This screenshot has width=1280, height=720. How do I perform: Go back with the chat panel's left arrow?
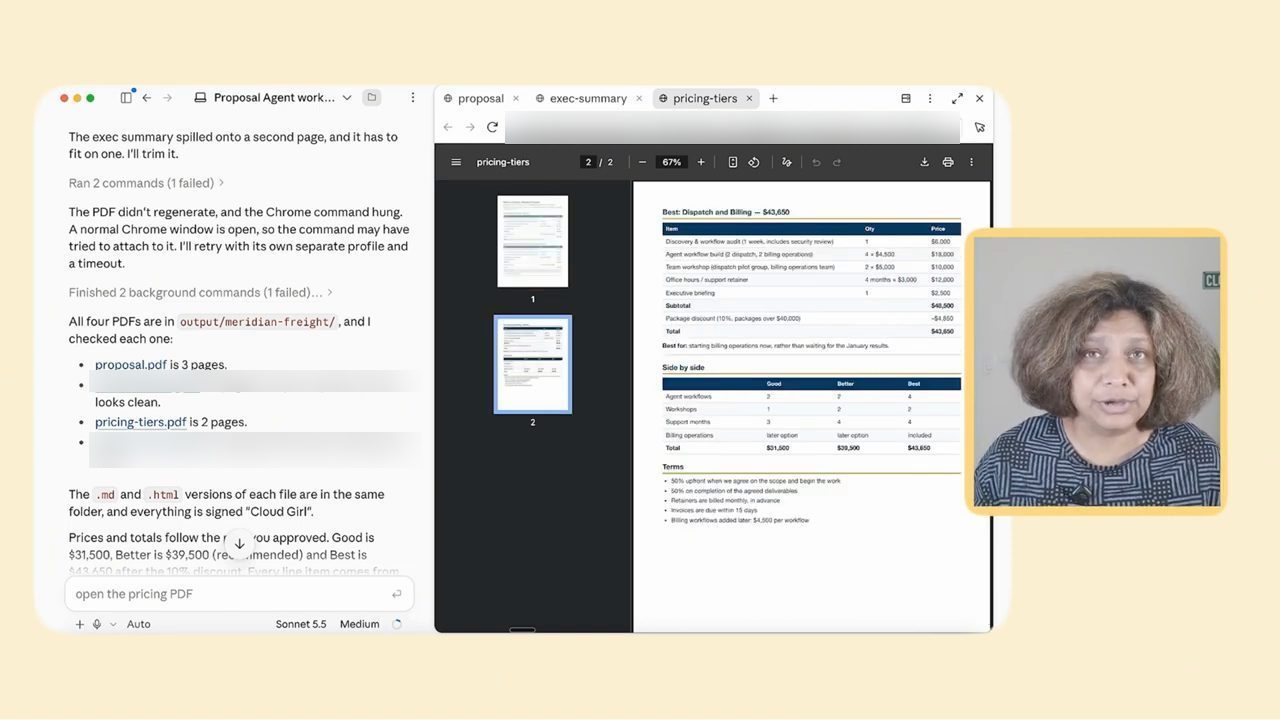point(147,98)
